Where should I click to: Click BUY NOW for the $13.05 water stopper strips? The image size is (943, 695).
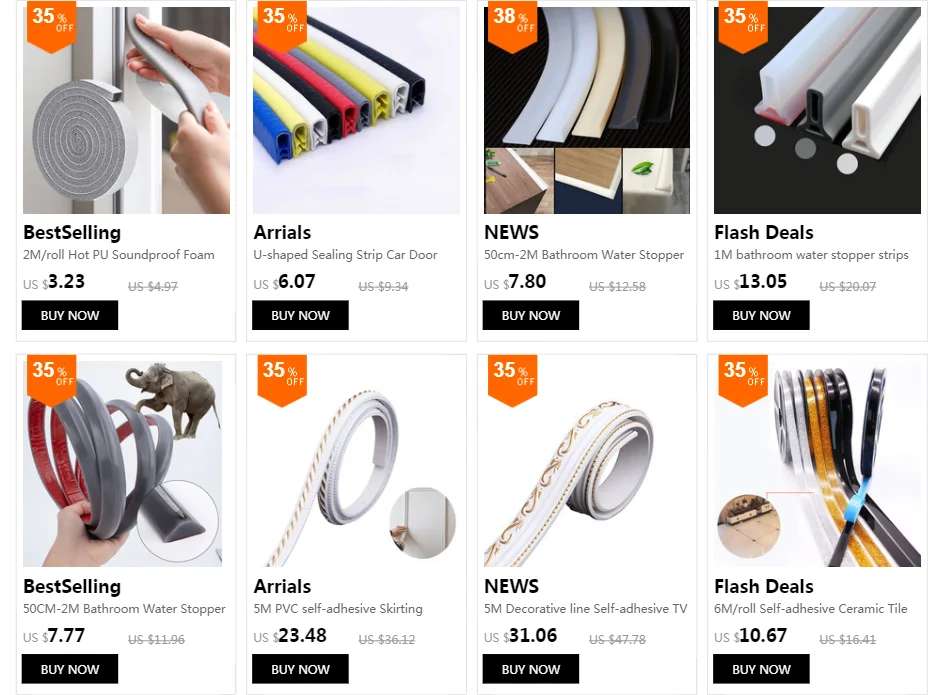tap(761, 315)
